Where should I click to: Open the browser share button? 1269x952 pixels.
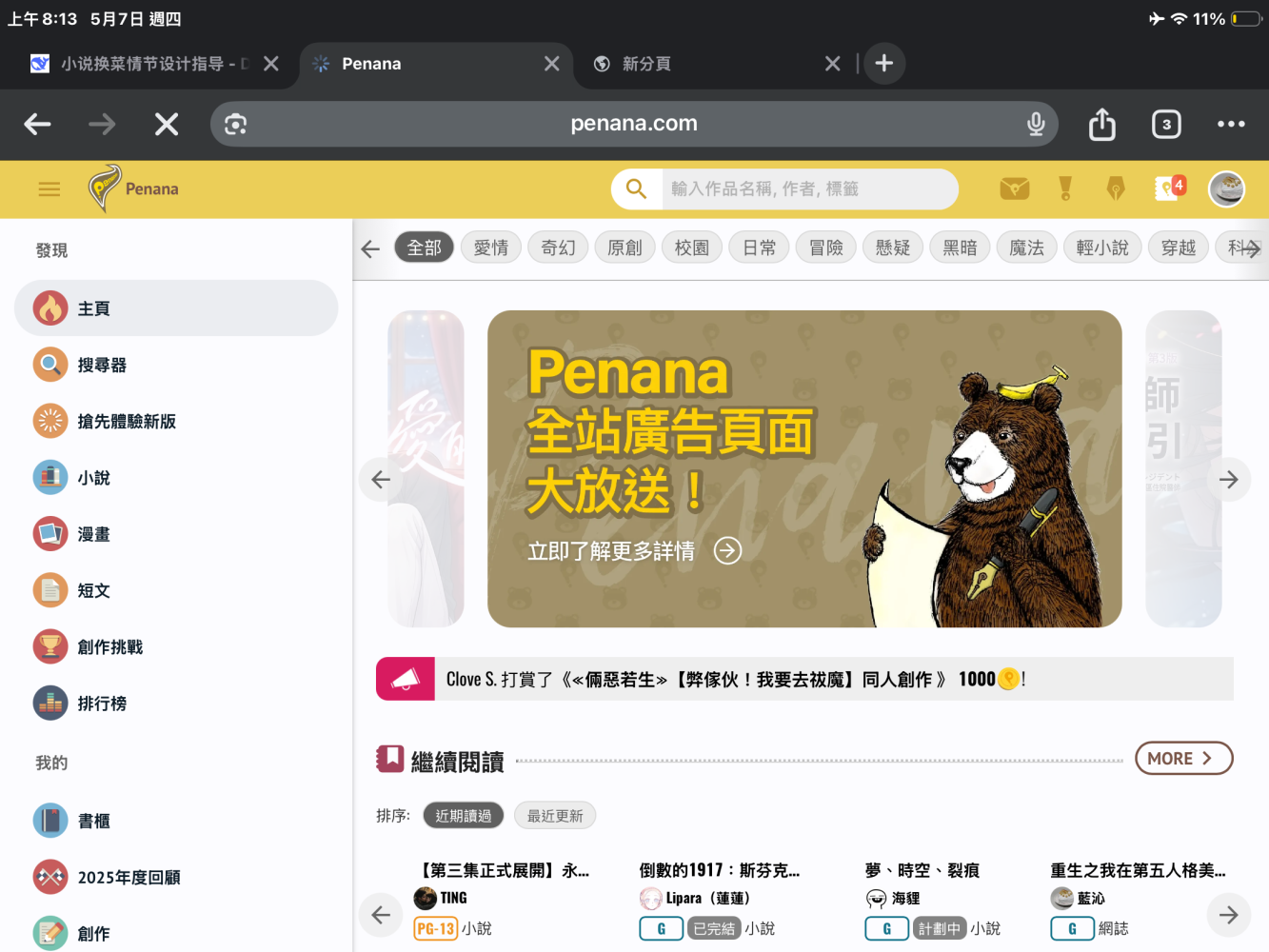tap(1101, 124)
